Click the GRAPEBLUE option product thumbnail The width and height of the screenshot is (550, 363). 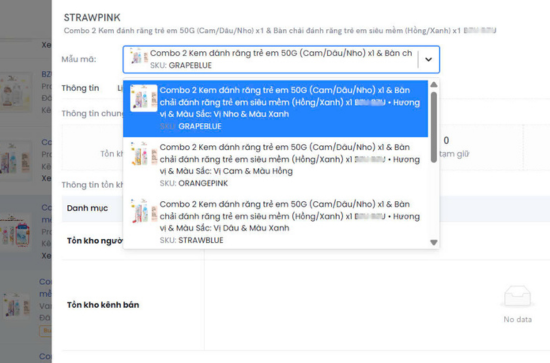tap(143, 98)
